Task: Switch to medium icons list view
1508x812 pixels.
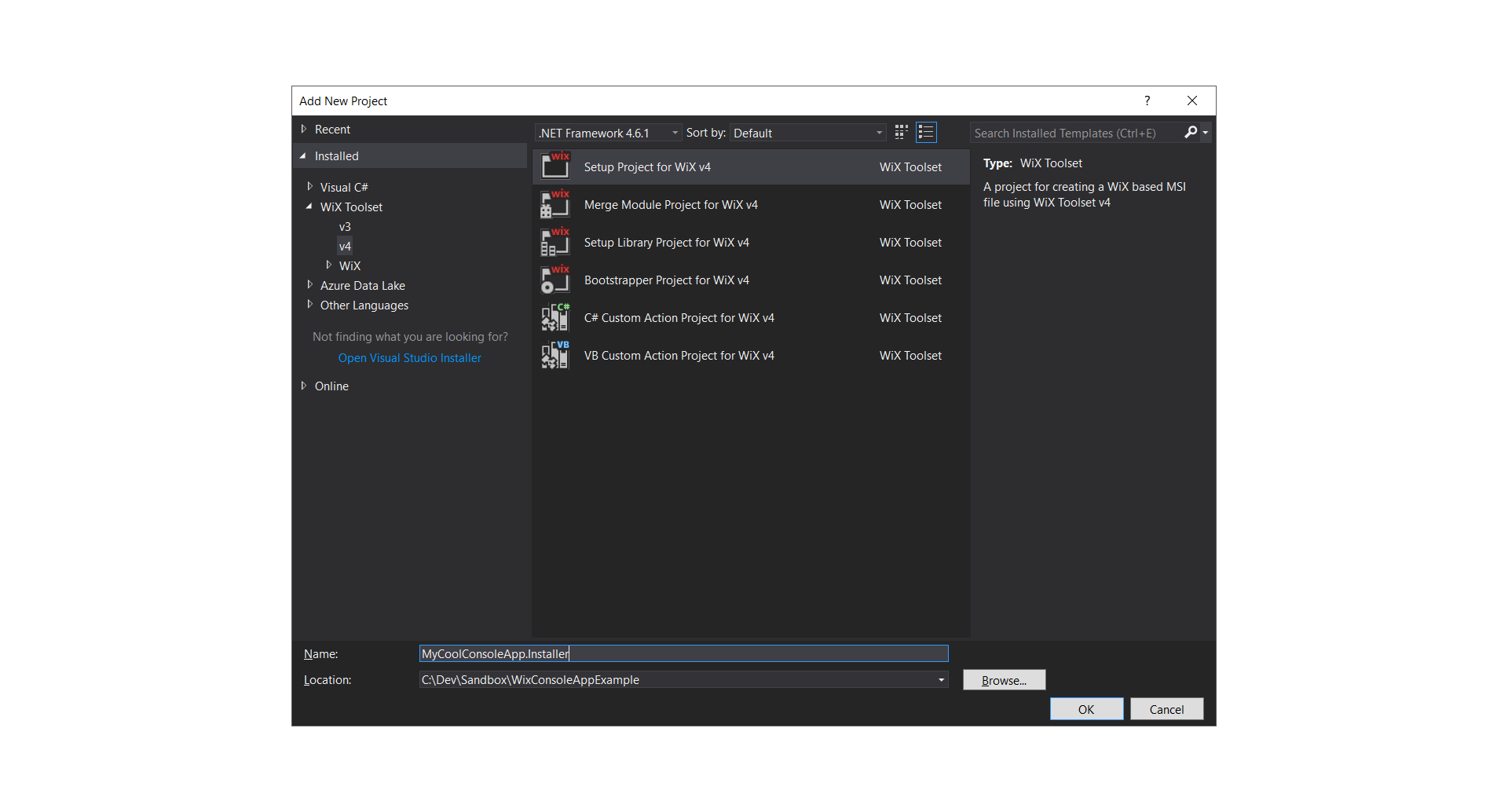Action: 927,133
